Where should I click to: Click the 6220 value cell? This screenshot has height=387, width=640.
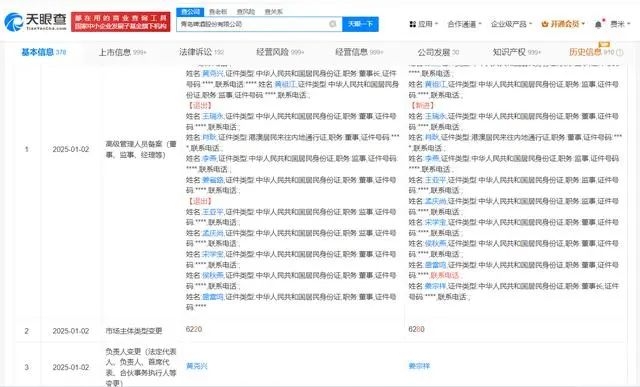[194, 329]
